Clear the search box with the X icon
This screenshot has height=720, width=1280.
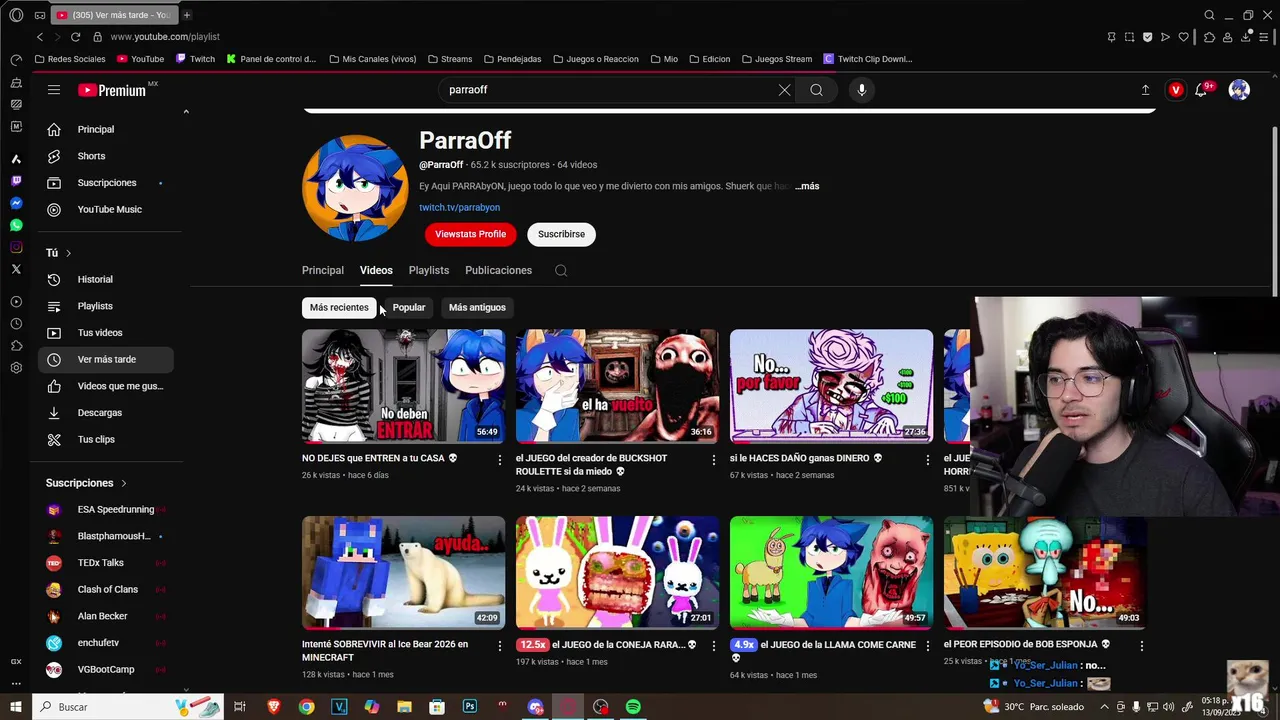pyautogui.click(x=784, y=90)
